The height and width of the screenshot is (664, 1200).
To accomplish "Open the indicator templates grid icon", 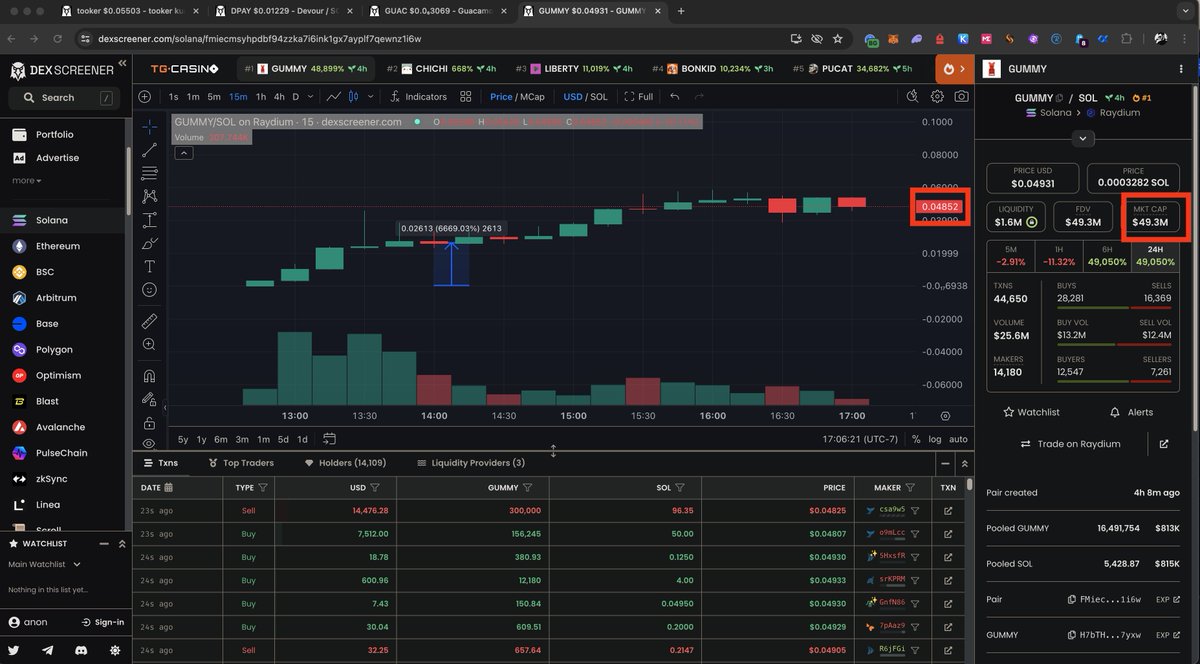I will tap(466, 97).
